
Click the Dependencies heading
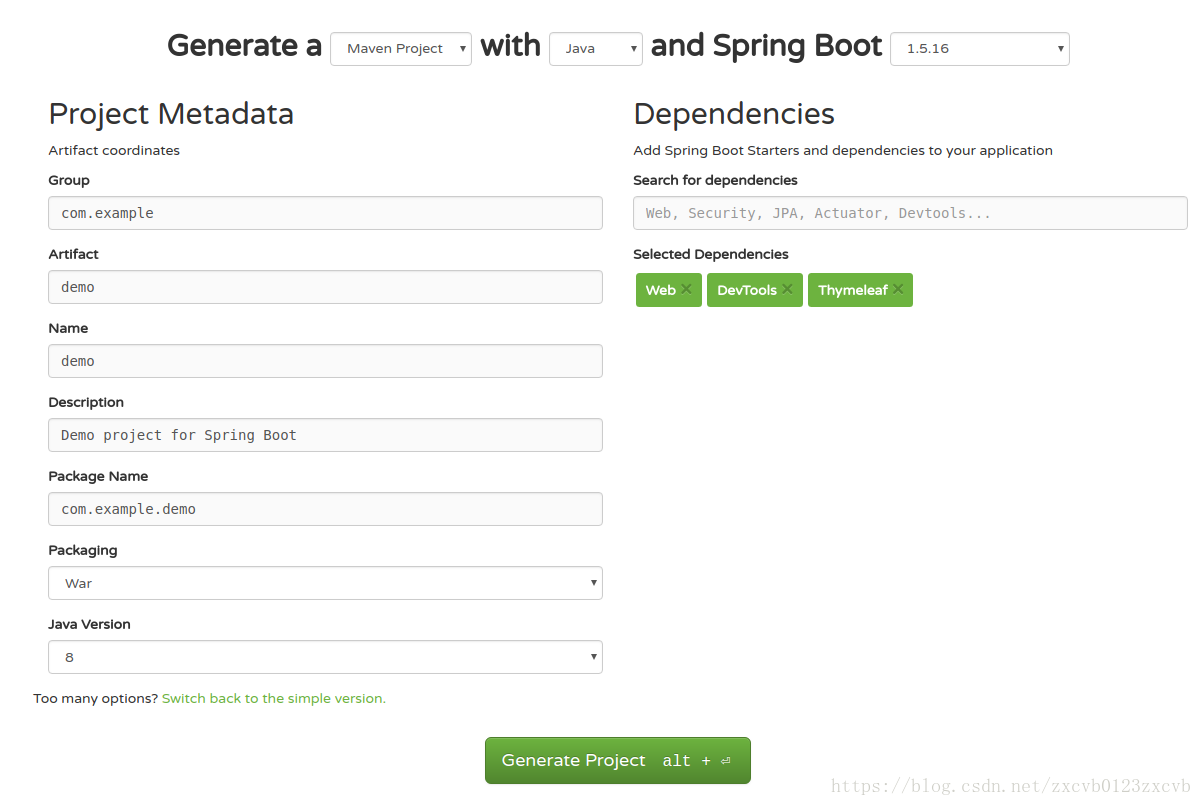coord(734,114)
